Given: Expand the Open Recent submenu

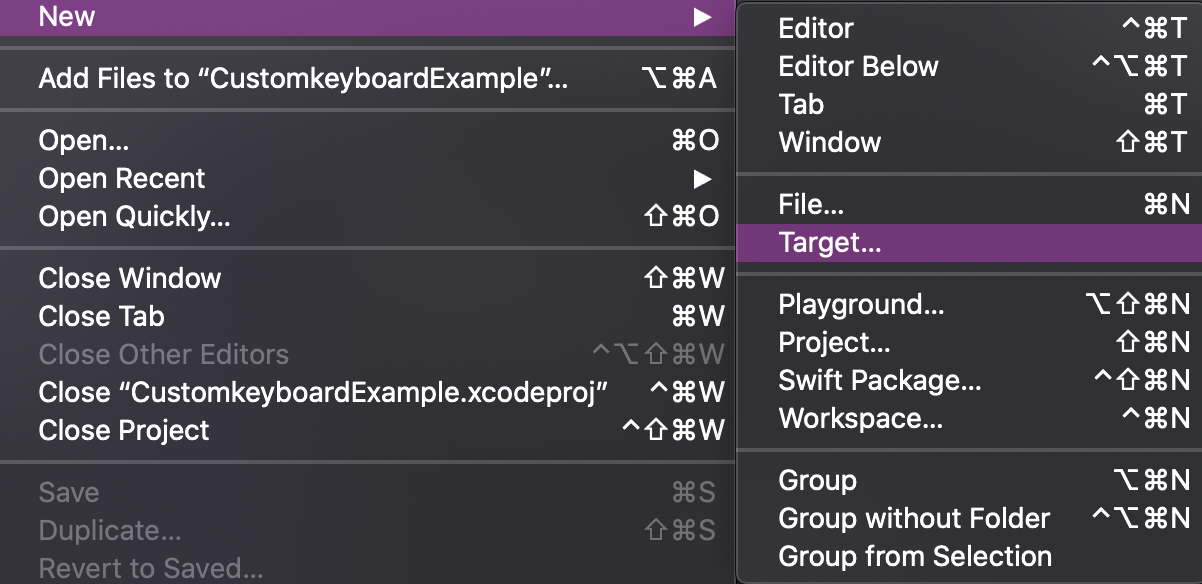Looking at the screenshot, I should [x=122, y=178].
